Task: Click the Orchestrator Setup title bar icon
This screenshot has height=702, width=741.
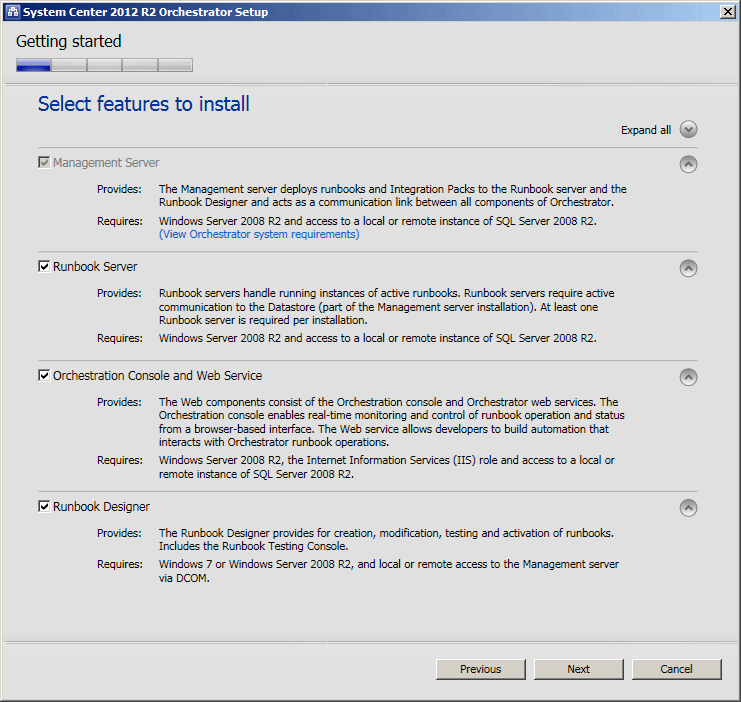Action: pyautogui.click(x=13, y=12)
